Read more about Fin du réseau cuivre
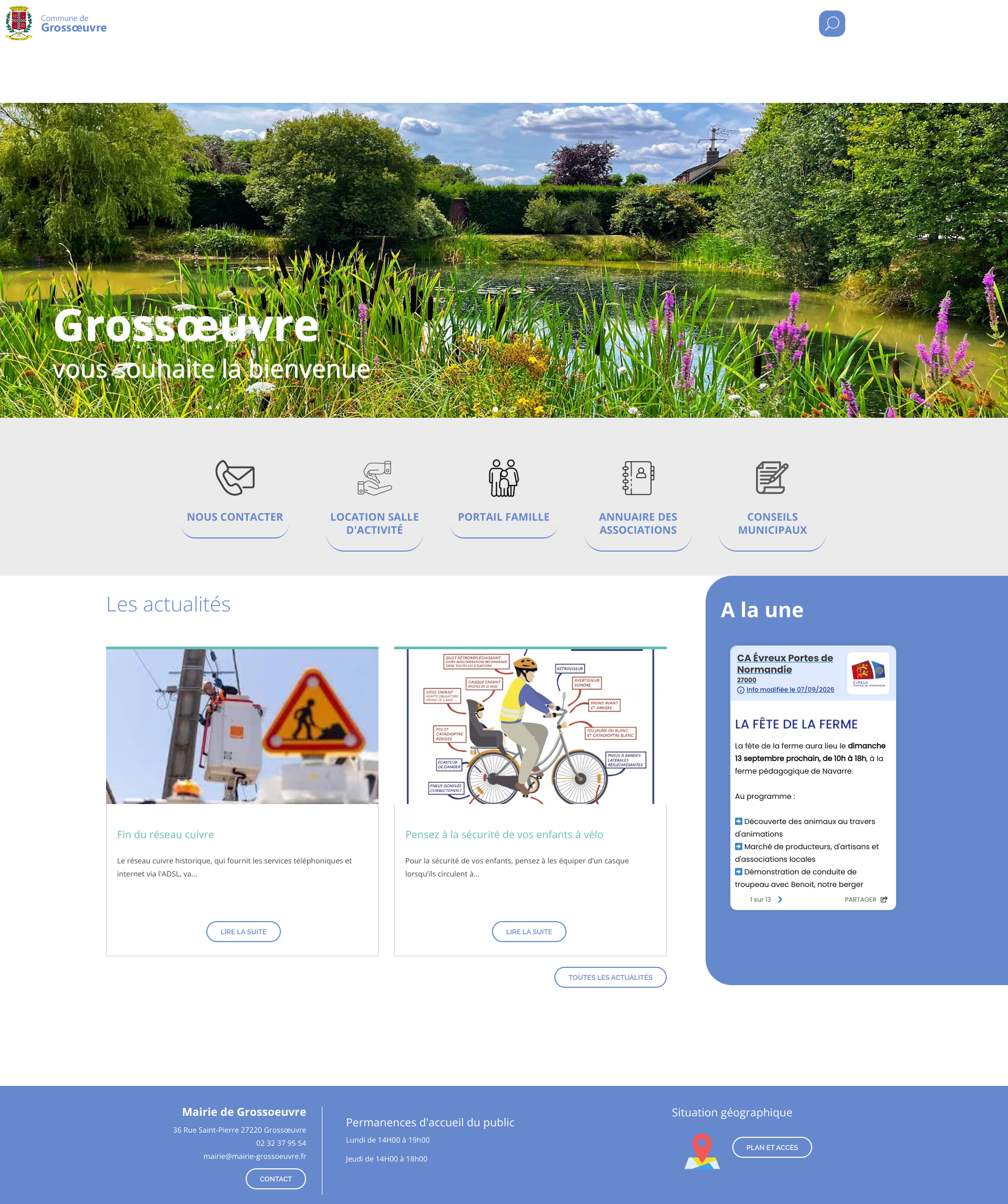Image resolution: width=1008 pixels, height=1204 pixels. coord(243,932)
